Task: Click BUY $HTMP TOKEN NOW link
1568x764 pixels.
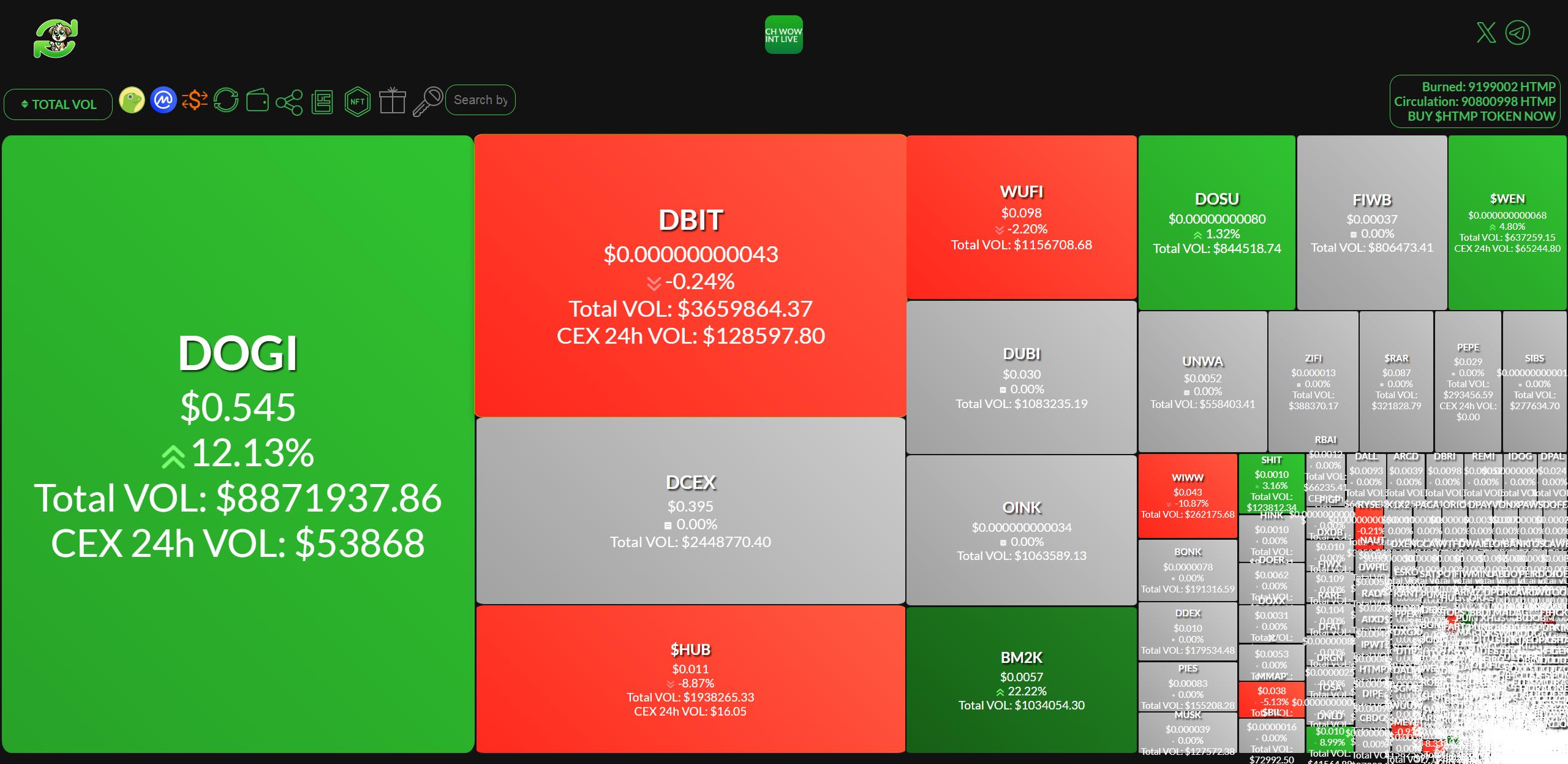Action: 1481,116
